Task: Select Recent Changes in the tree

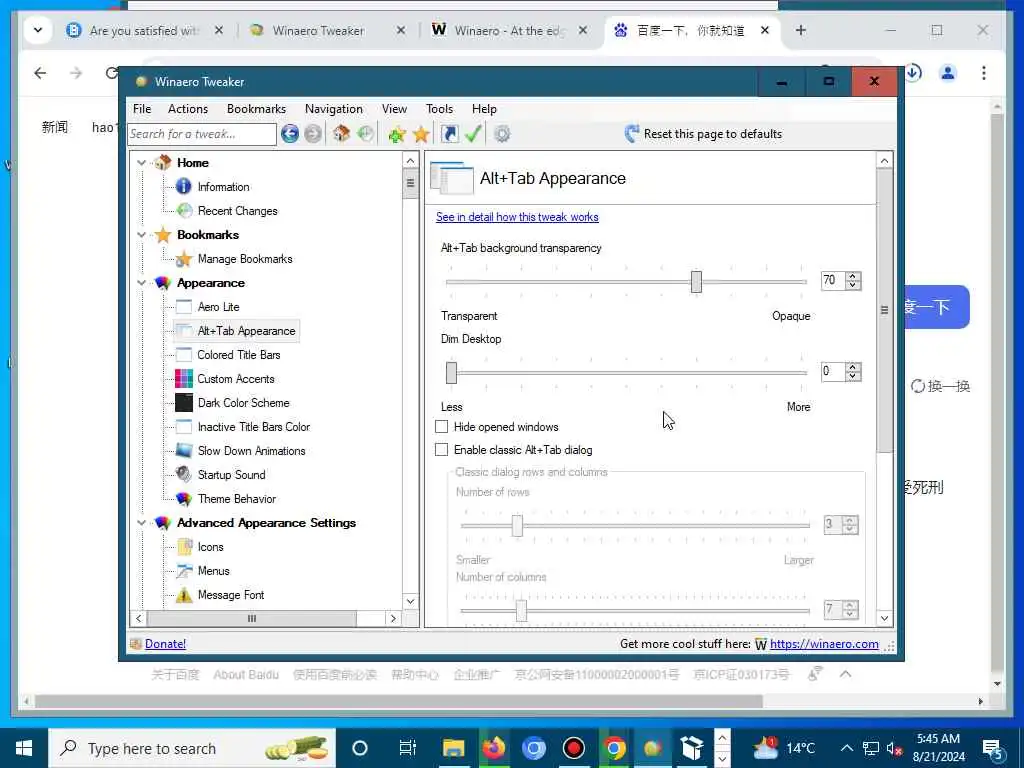Action: 237,211
